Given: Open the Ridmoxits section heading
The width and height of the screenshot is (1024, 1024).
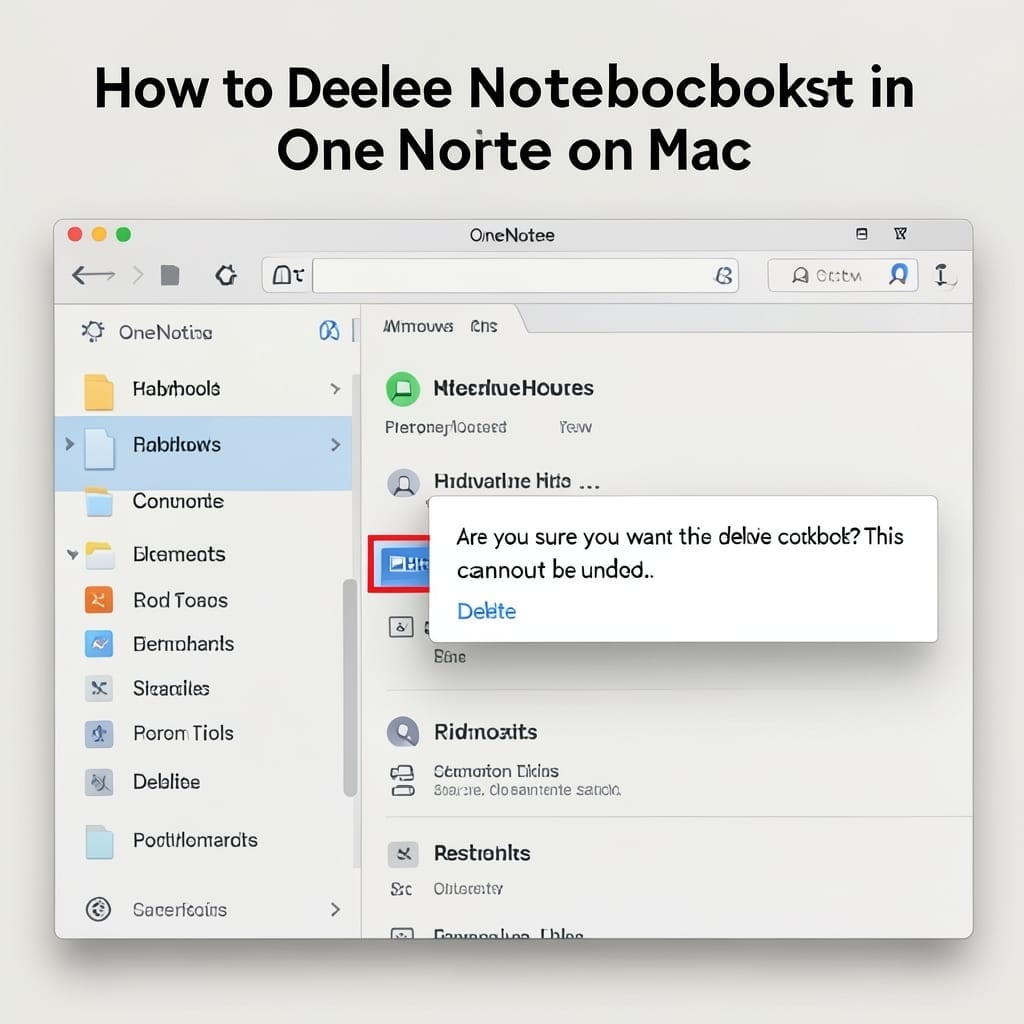Looking at the screenshot, I should click(x=485, y=732).
